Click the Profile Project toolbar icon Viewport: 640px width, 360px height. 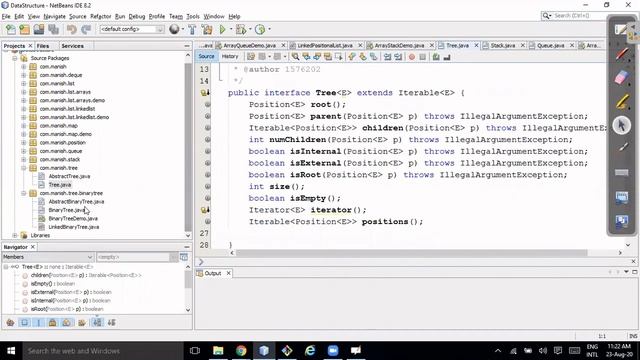[260, 29]
